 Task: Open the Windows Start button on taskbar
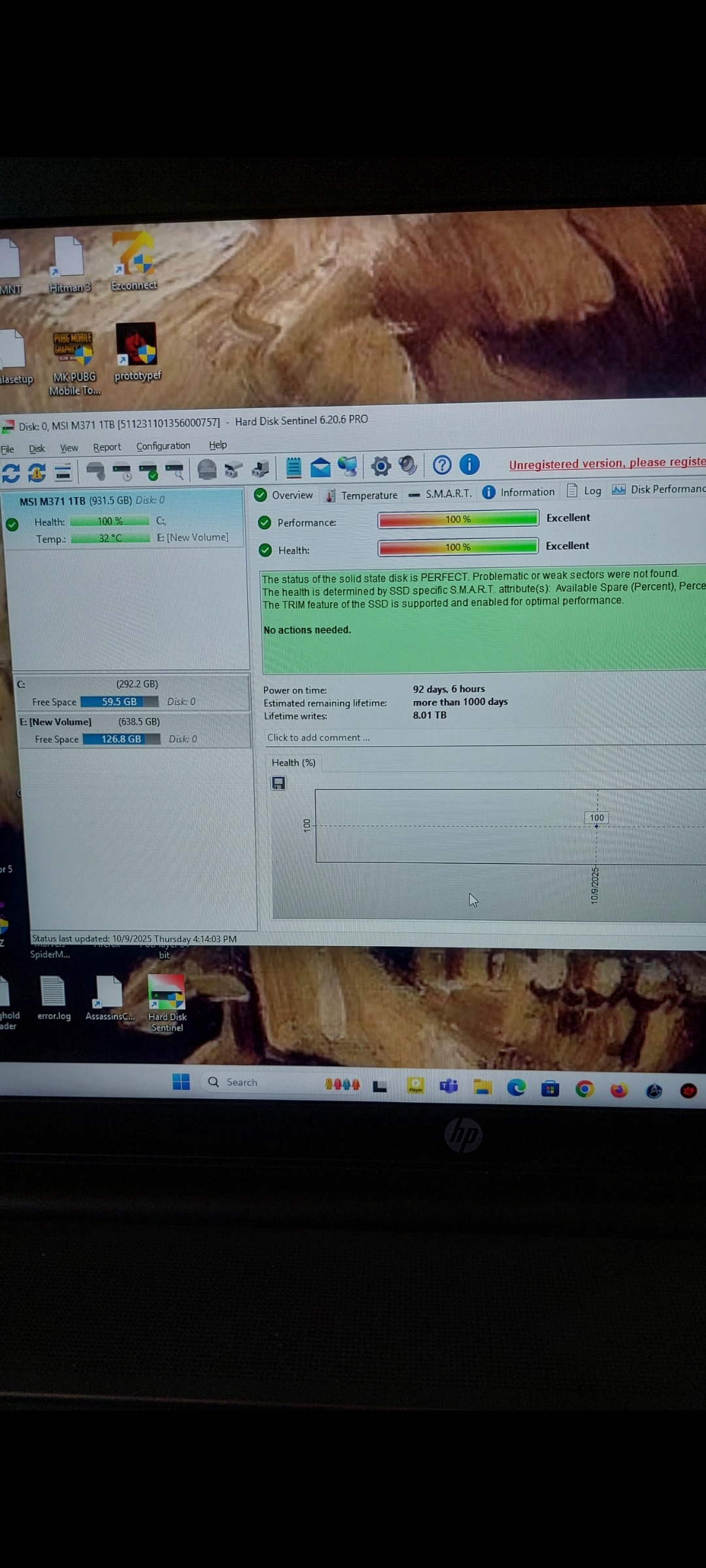181,1082
